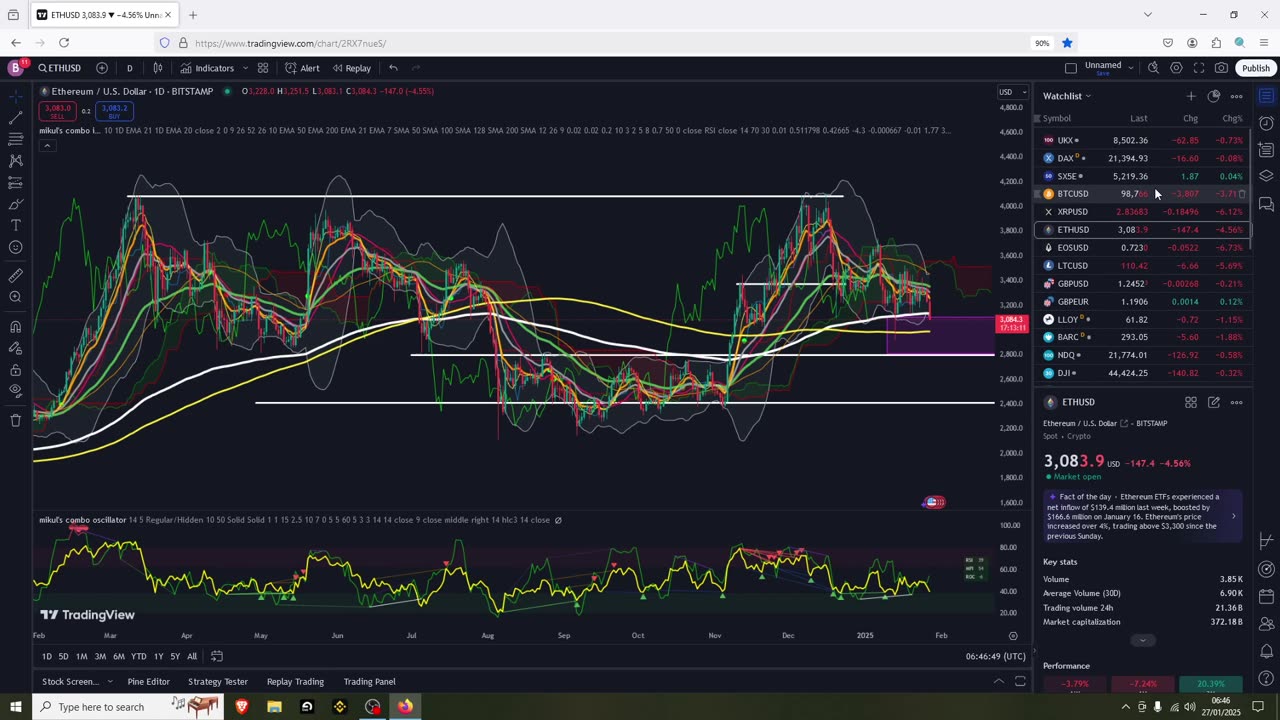Screen dimensions: 1280x720
Task: Open the Trading Panel tab
Action: click(370, 682)
